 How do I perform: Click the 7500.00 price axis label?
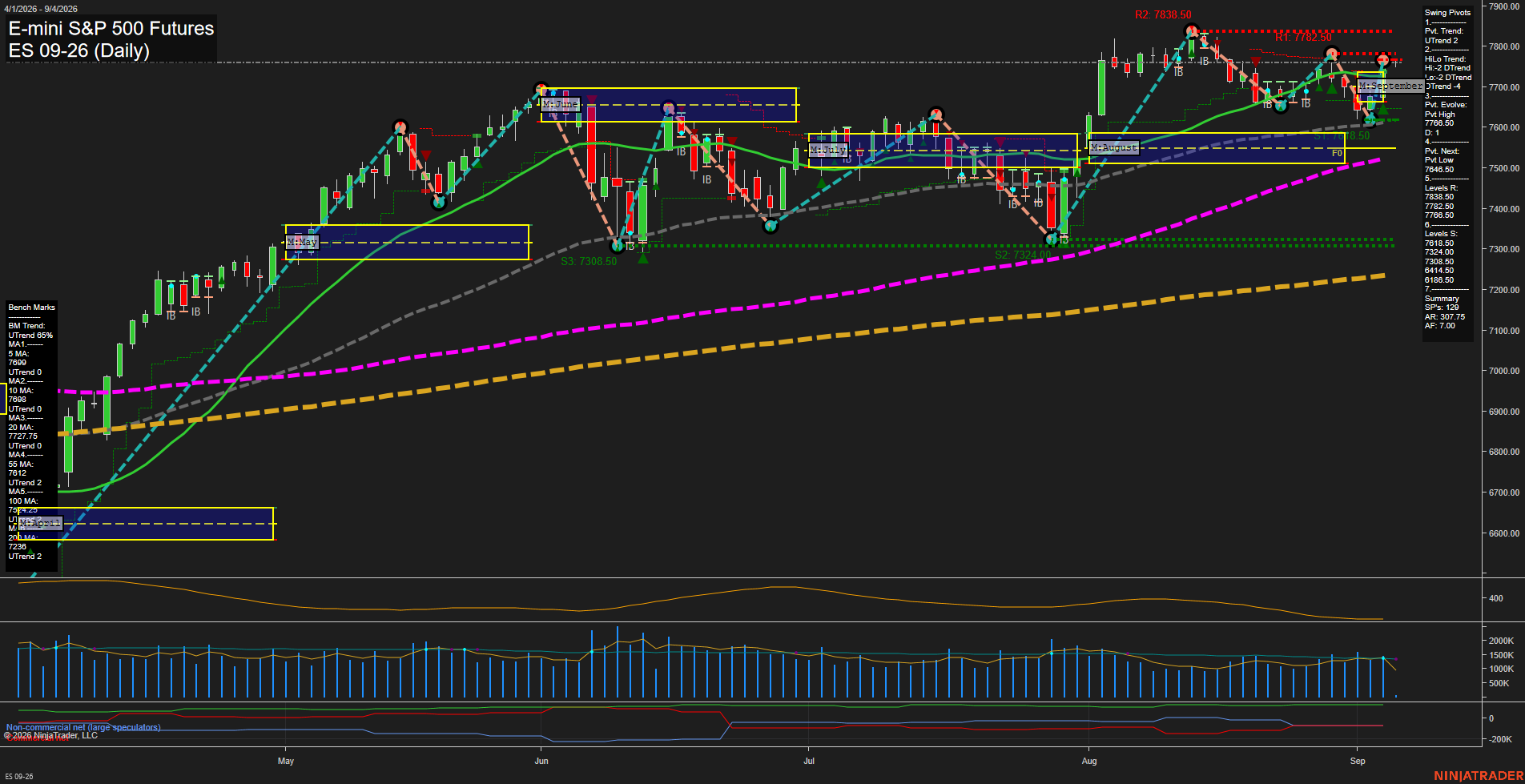(1504, 168)
